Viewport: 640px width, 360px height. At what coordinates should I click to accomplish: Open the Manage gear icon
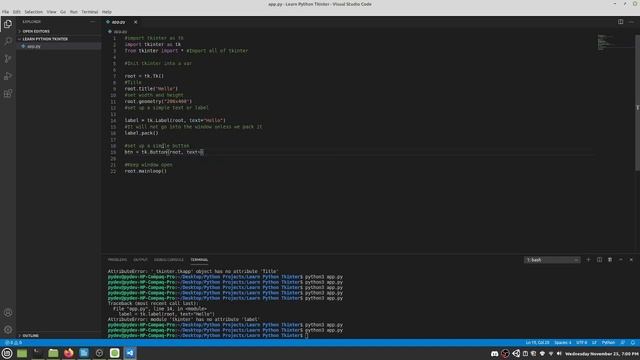(x=8, y=329)
